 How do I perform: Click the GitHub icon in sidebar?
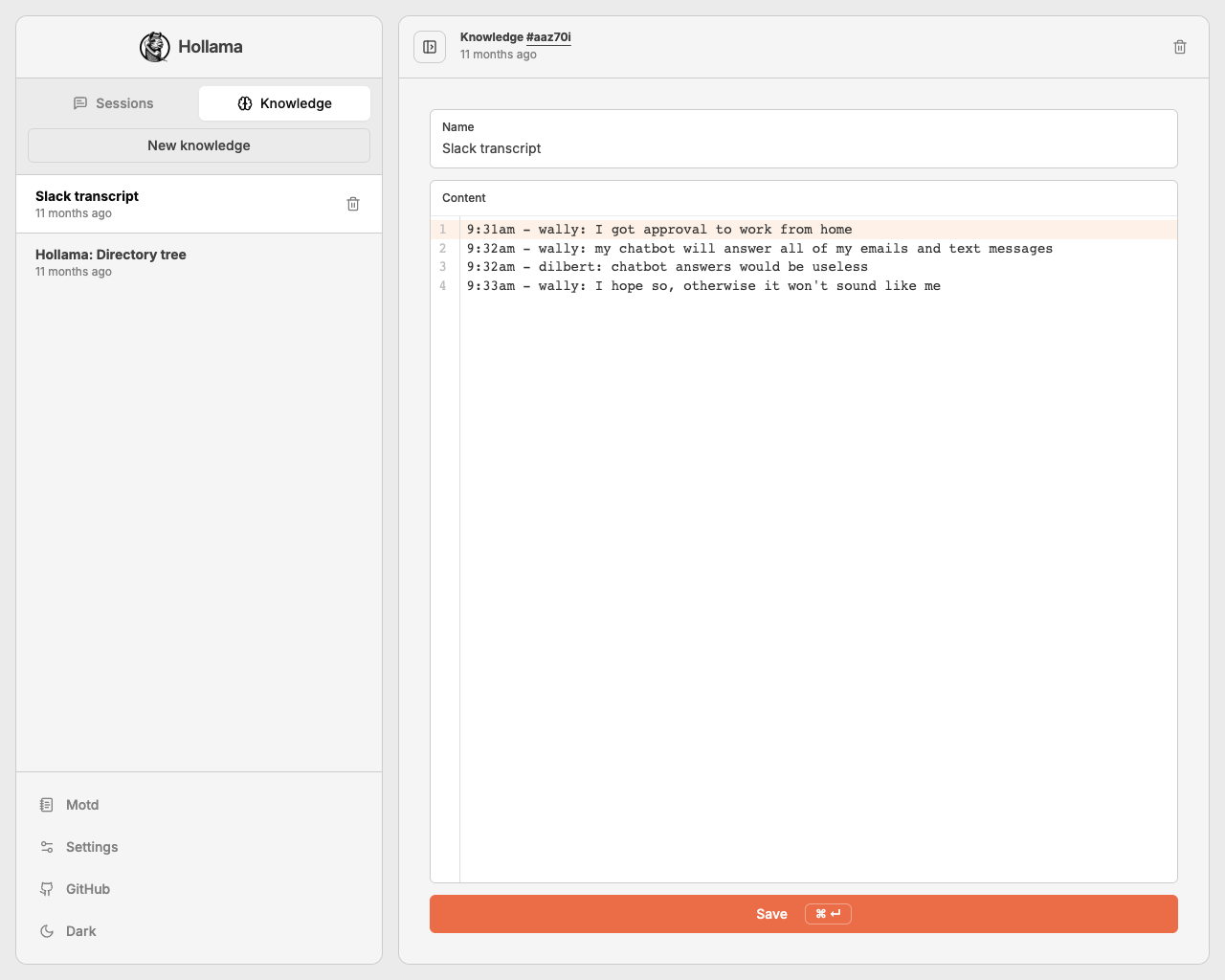pos(47,889)
